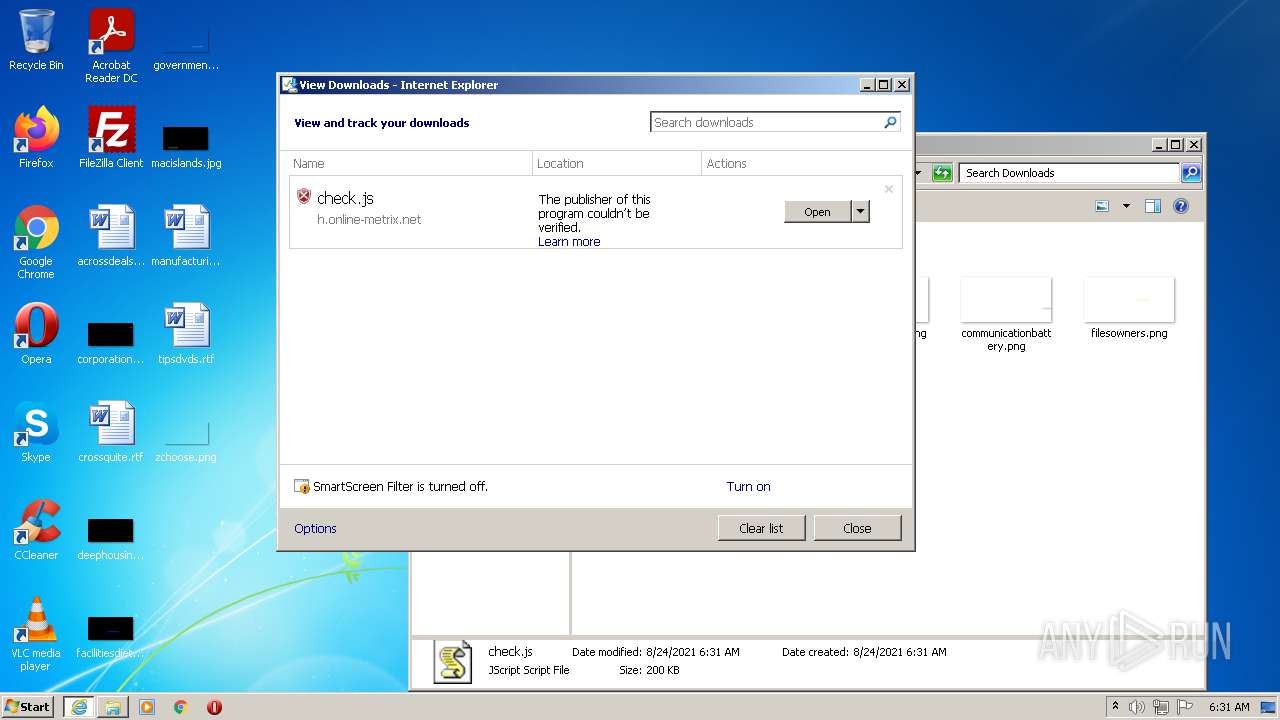1280x720 pixels.
Task: Click Action Center flag in tray
Action: point(1185,707)
